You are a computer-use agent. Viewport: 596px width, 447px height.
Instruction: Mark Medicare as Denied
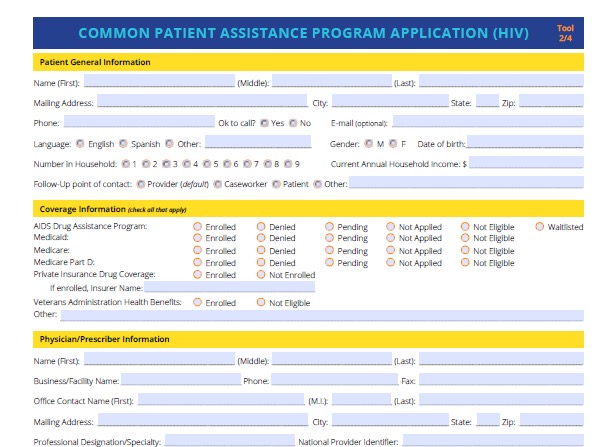(261, 250)
